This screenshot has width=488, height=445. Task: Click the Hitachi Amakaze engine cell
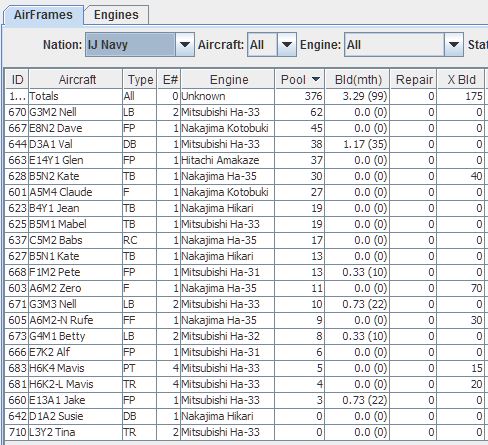(228, 160)
